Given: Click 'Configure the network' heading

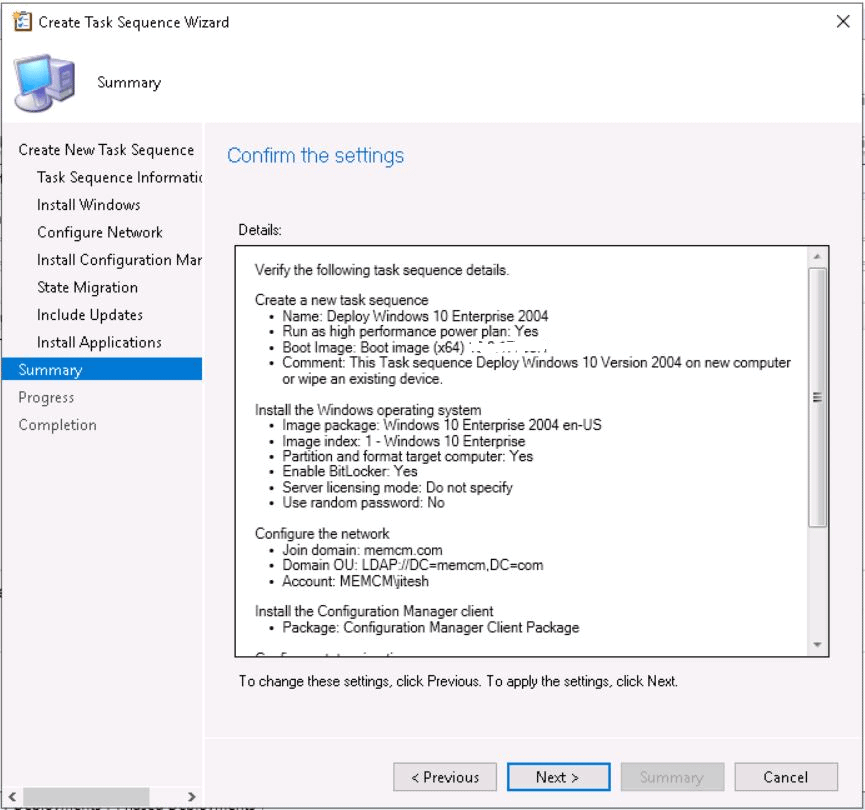Looking at the screenshot, I should pos(322,534).
